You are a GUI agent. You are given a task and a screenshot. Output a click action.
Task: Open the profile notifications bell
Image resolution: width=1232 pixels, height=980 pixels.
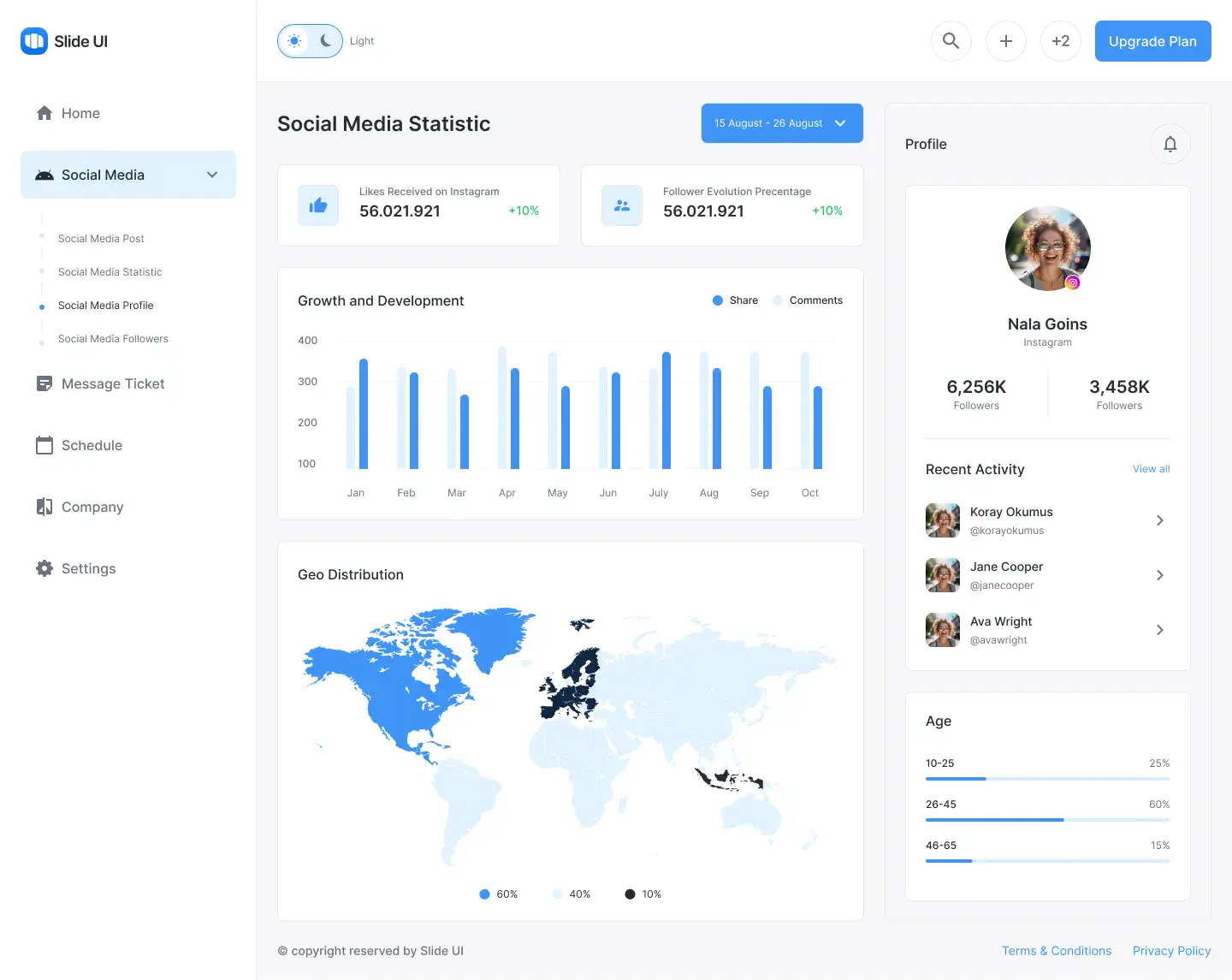click(x=1170, y=144)
